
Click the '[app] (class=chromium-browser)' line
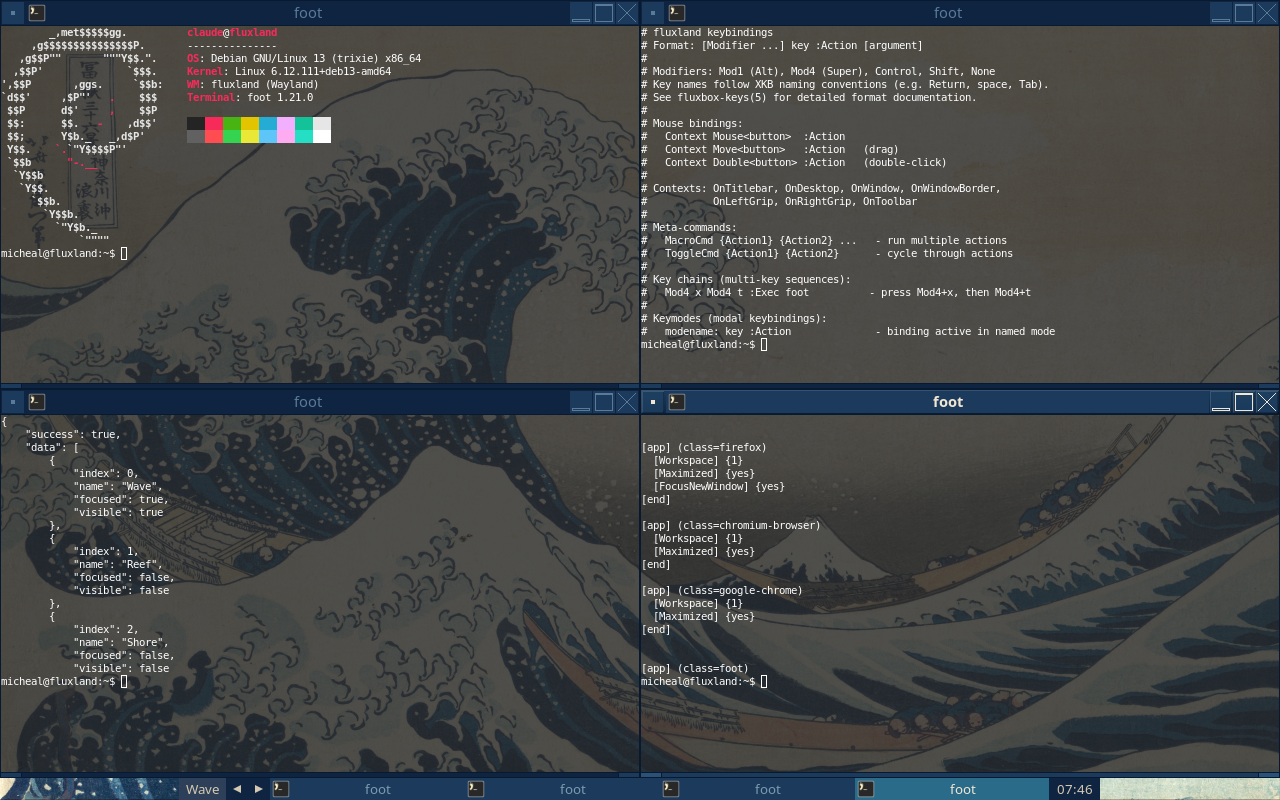click(731, 525)
